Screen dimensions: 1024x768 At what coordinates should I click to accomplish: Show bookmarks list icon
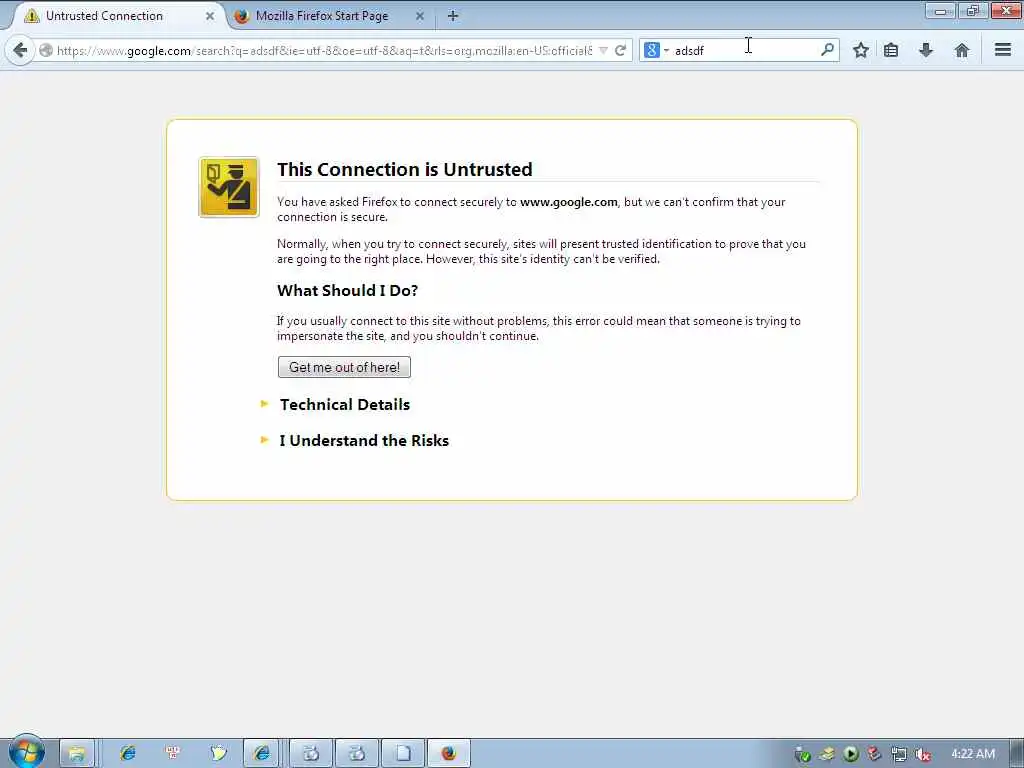click(x=891, y=50)
